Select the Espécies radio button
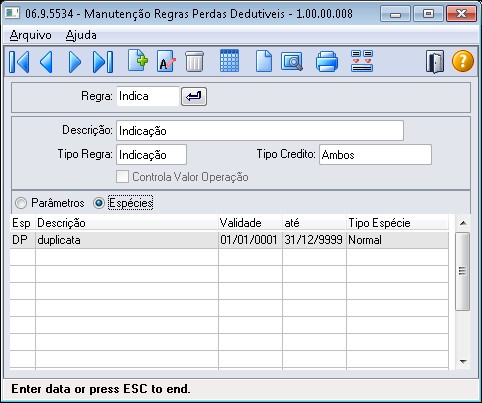482x403 pixels. click(x=99, y=203)
